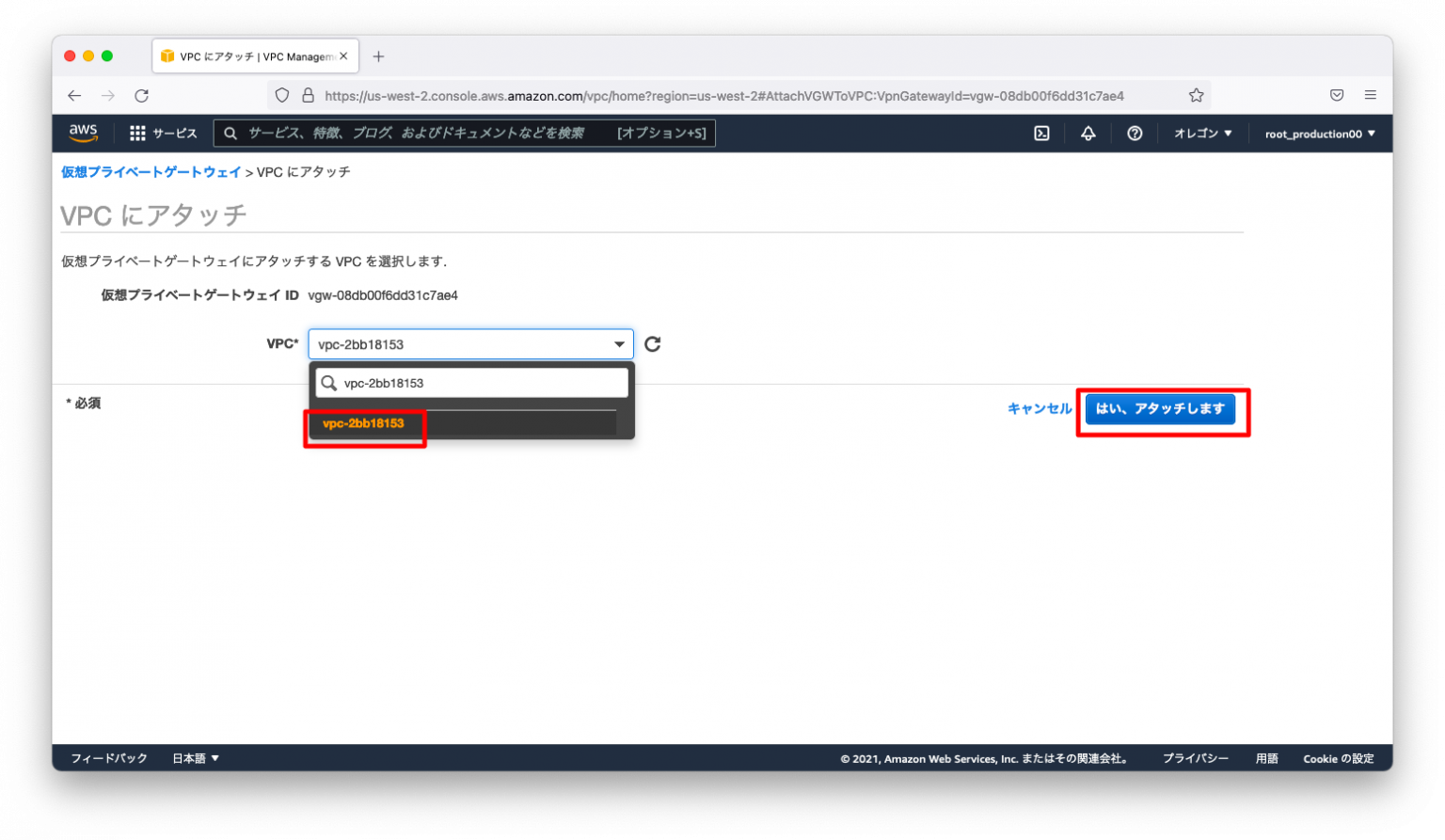Viewport: 1445px width, 840px height.
Task: Go back to the previous page
Action: point(74,95)
